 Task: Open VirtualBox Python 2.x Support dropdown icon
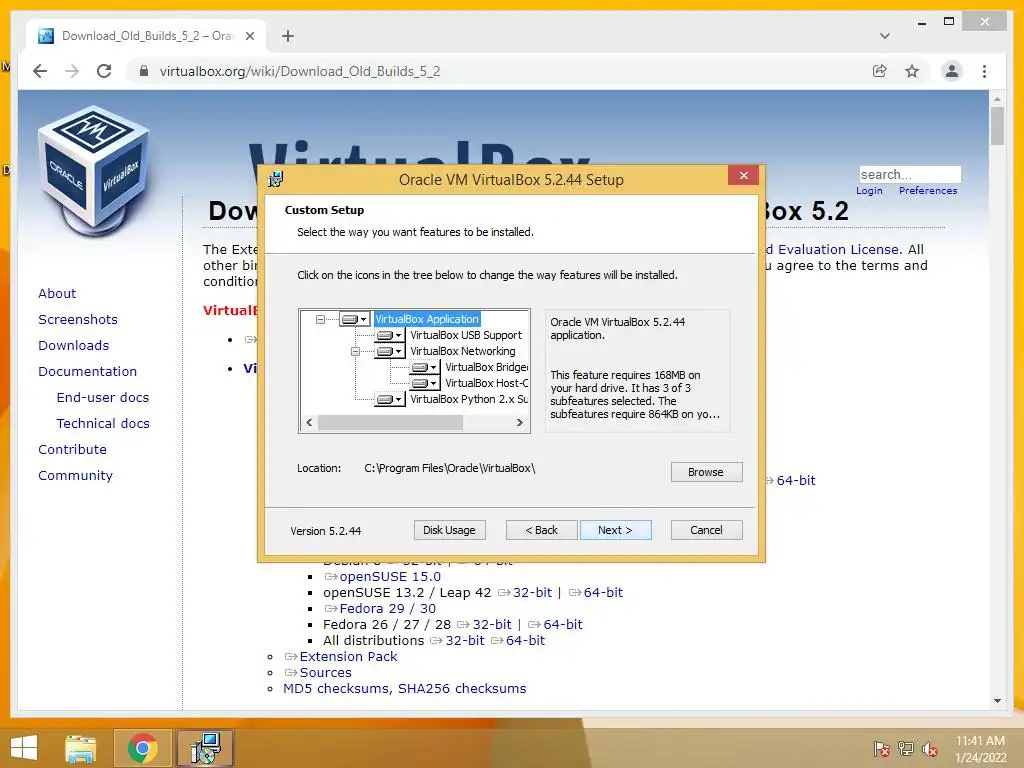click(x=389, y=399)
